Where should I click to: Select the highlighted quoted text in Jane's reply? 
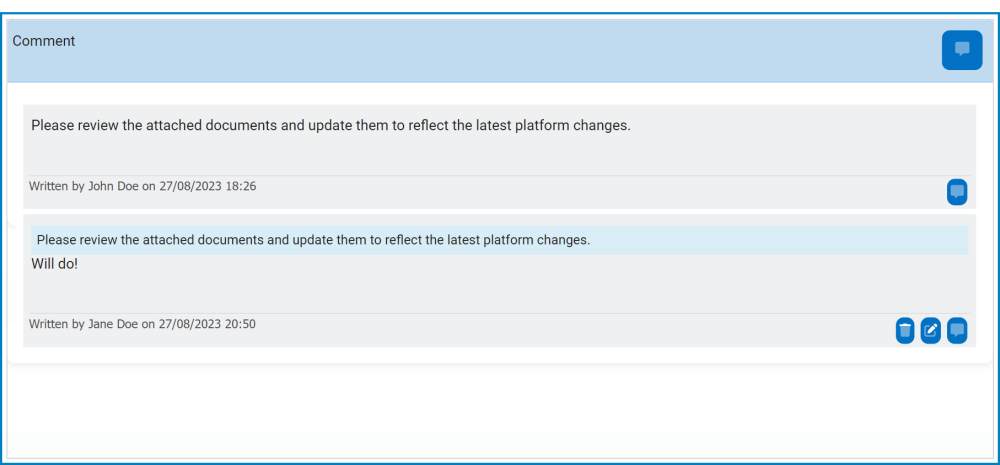coord(313,240)
